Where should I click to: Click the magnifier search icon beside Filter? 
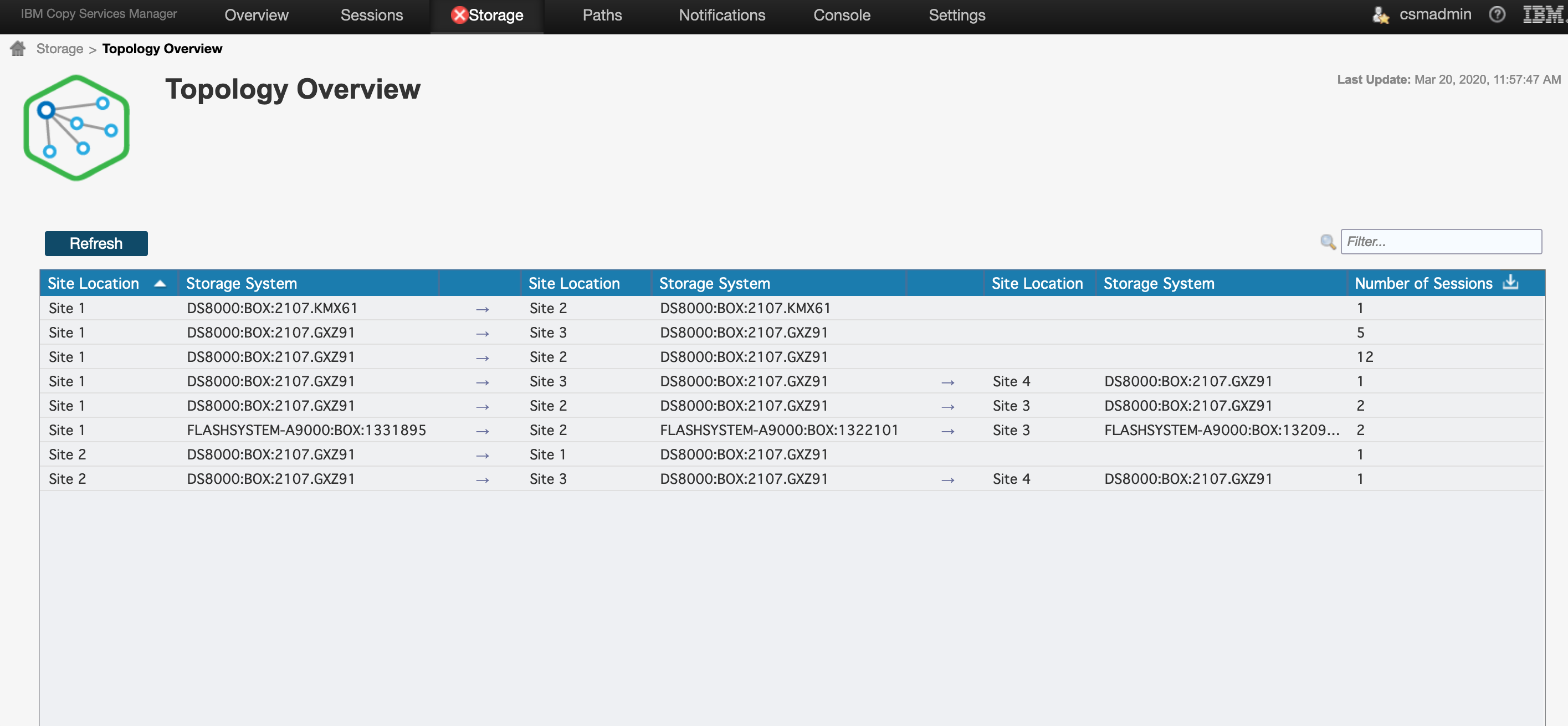1328,242
